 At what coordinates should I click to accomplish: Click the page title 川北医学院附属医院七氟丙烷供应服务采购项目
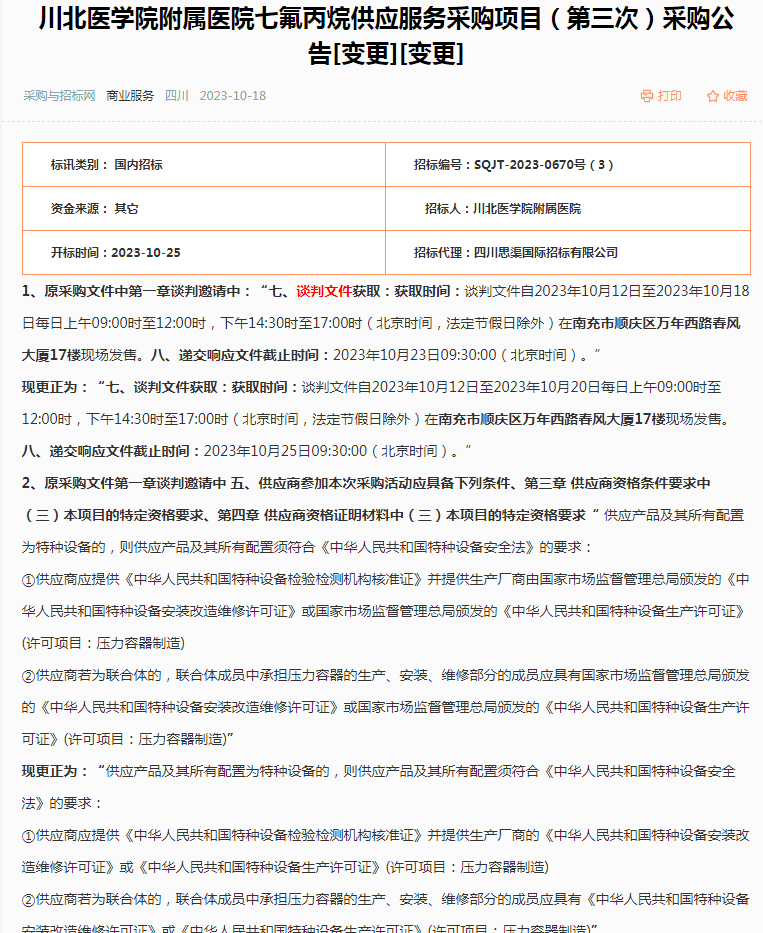point(386,36)
